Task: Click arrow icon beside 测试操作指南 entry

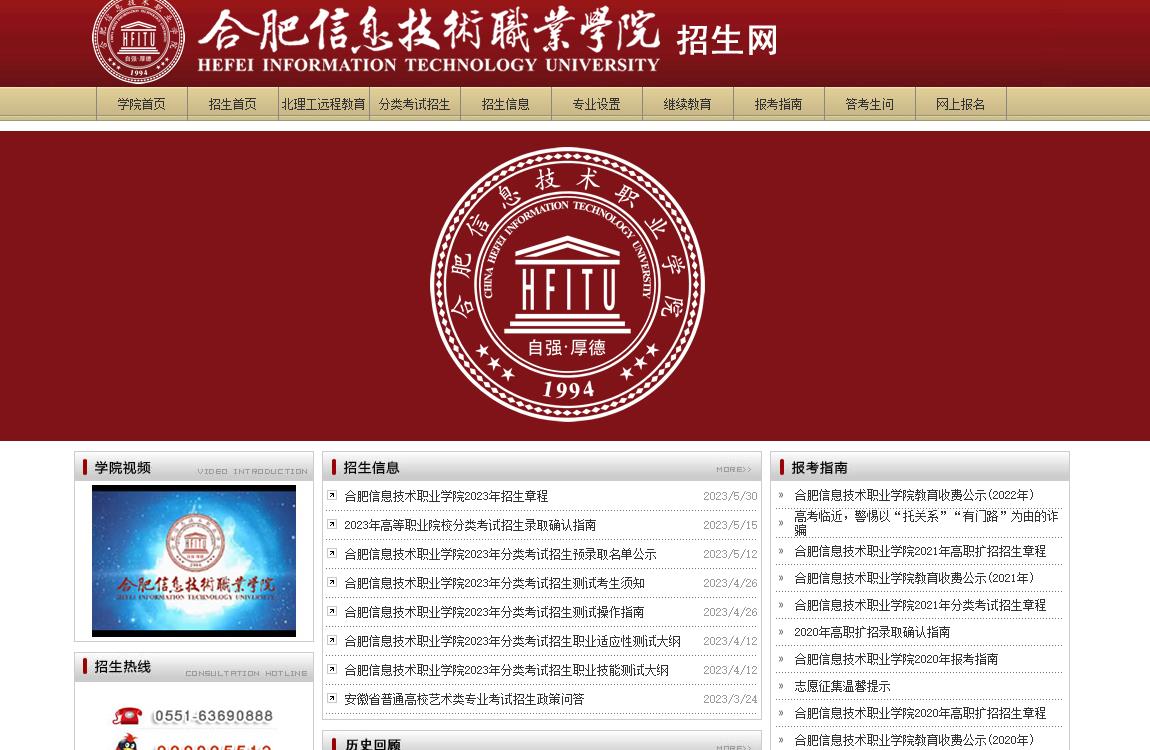Action: pos(332,611)
